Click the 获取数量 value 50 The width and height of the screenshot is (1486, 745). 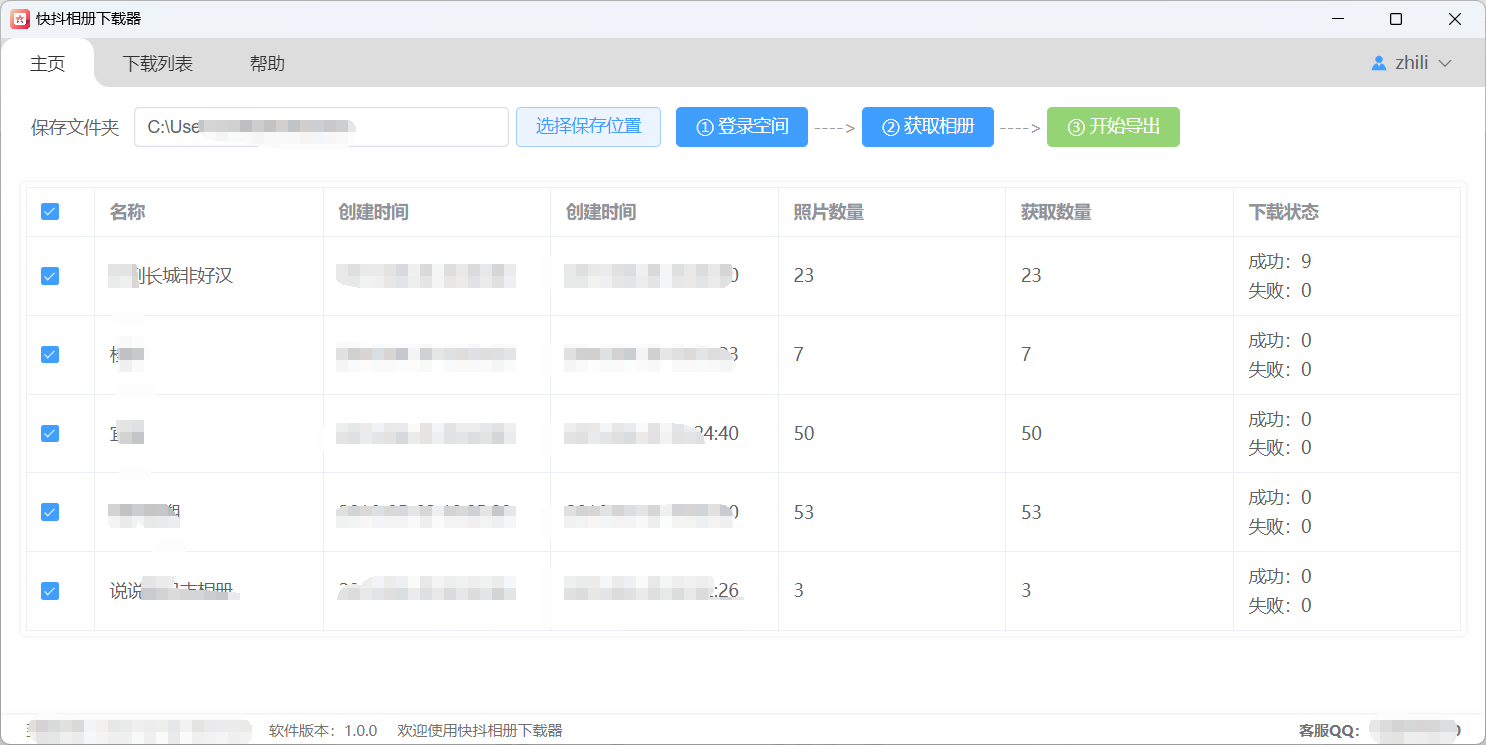pyautogui.click(x=1031, y=433)
